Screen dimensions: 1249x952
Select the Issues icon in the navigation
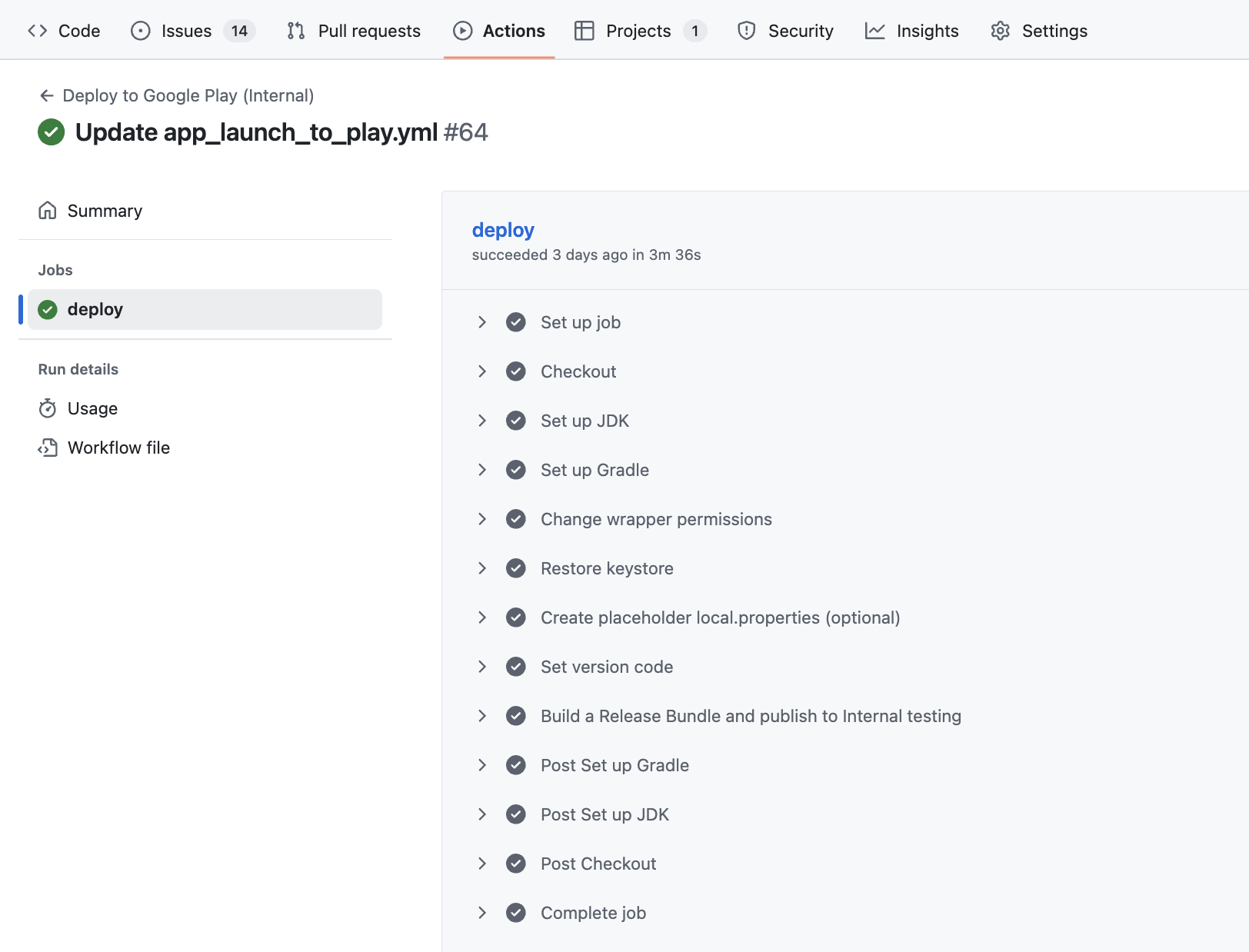click(139, 30)
